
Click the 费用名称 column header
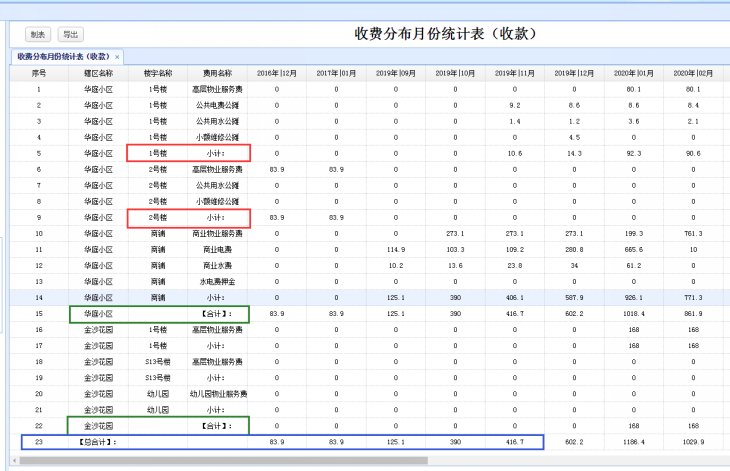tap(217, 73)
